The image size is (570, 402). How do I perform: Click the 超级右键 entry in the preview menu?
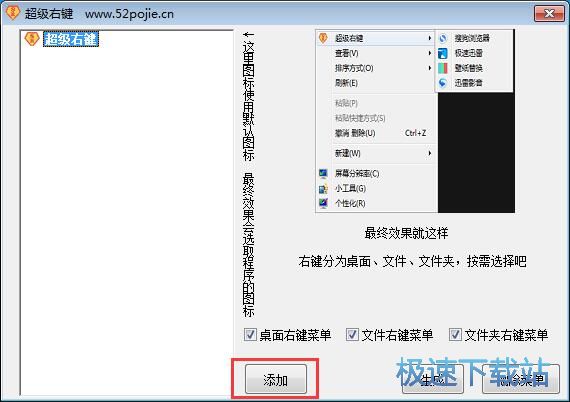click(376, 38)
